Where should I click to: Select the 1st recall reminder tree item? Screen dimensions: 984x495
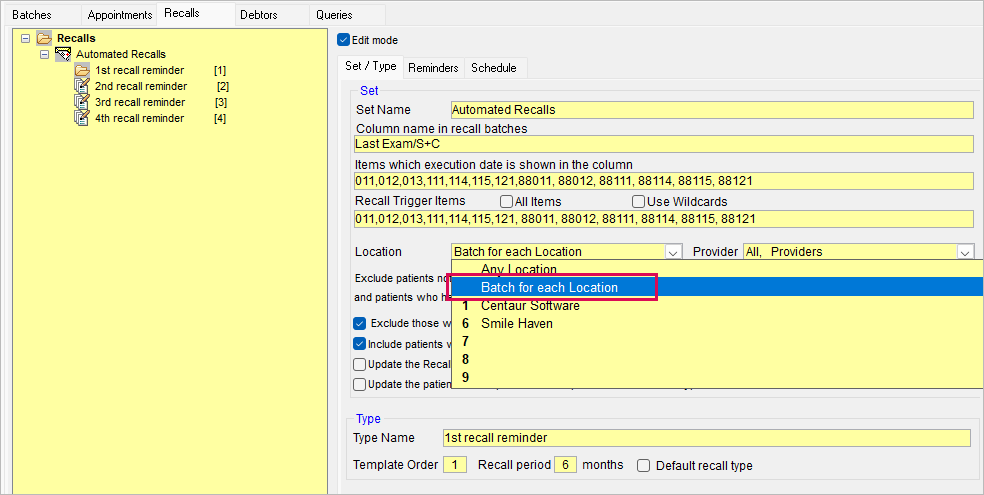(x=139, y=70)
